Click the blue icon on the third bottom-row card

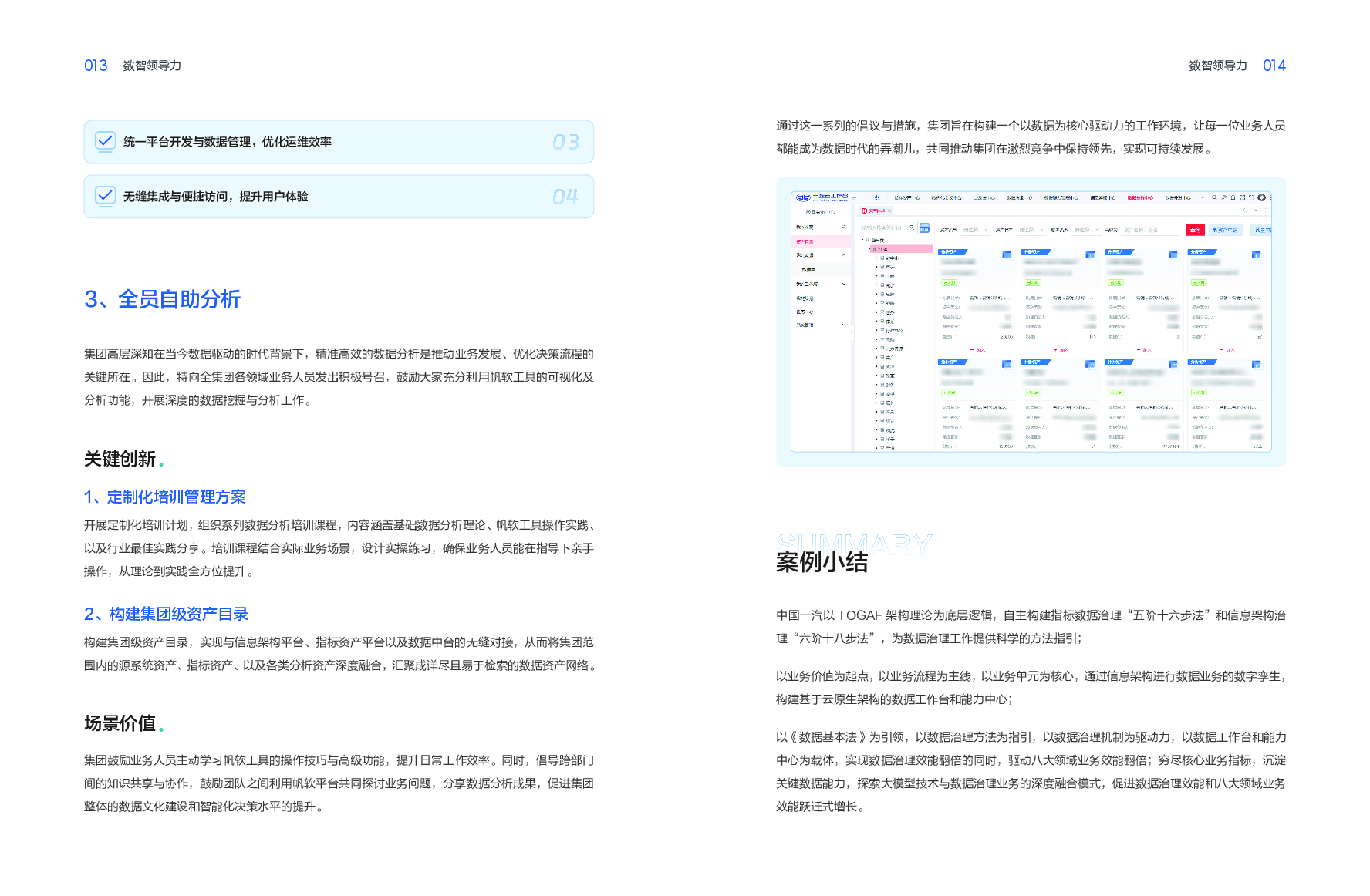click(x=1173, y=363)
